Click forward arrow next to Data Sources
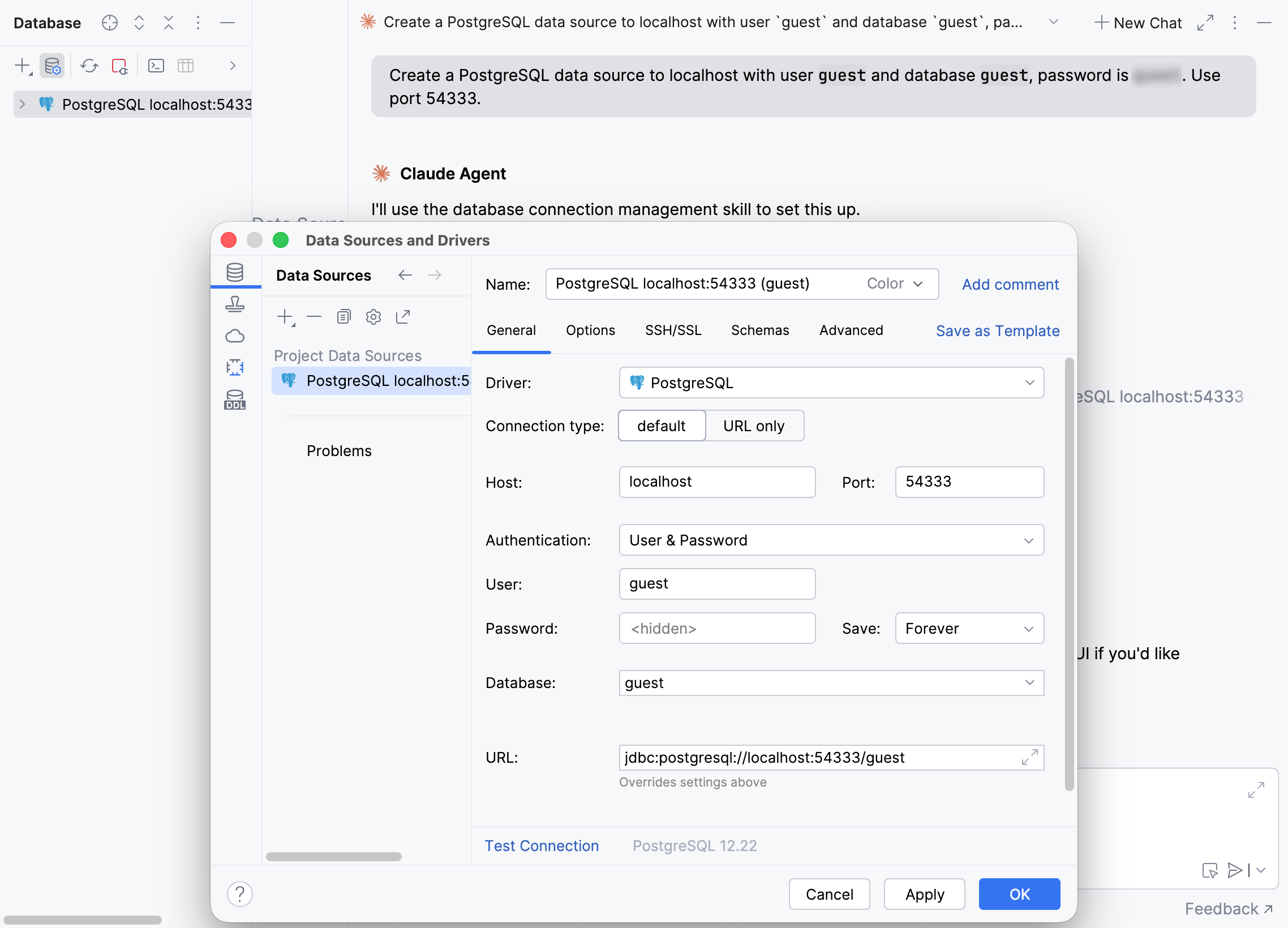Viewport: 1288px width, 928px height. (435, 276)
